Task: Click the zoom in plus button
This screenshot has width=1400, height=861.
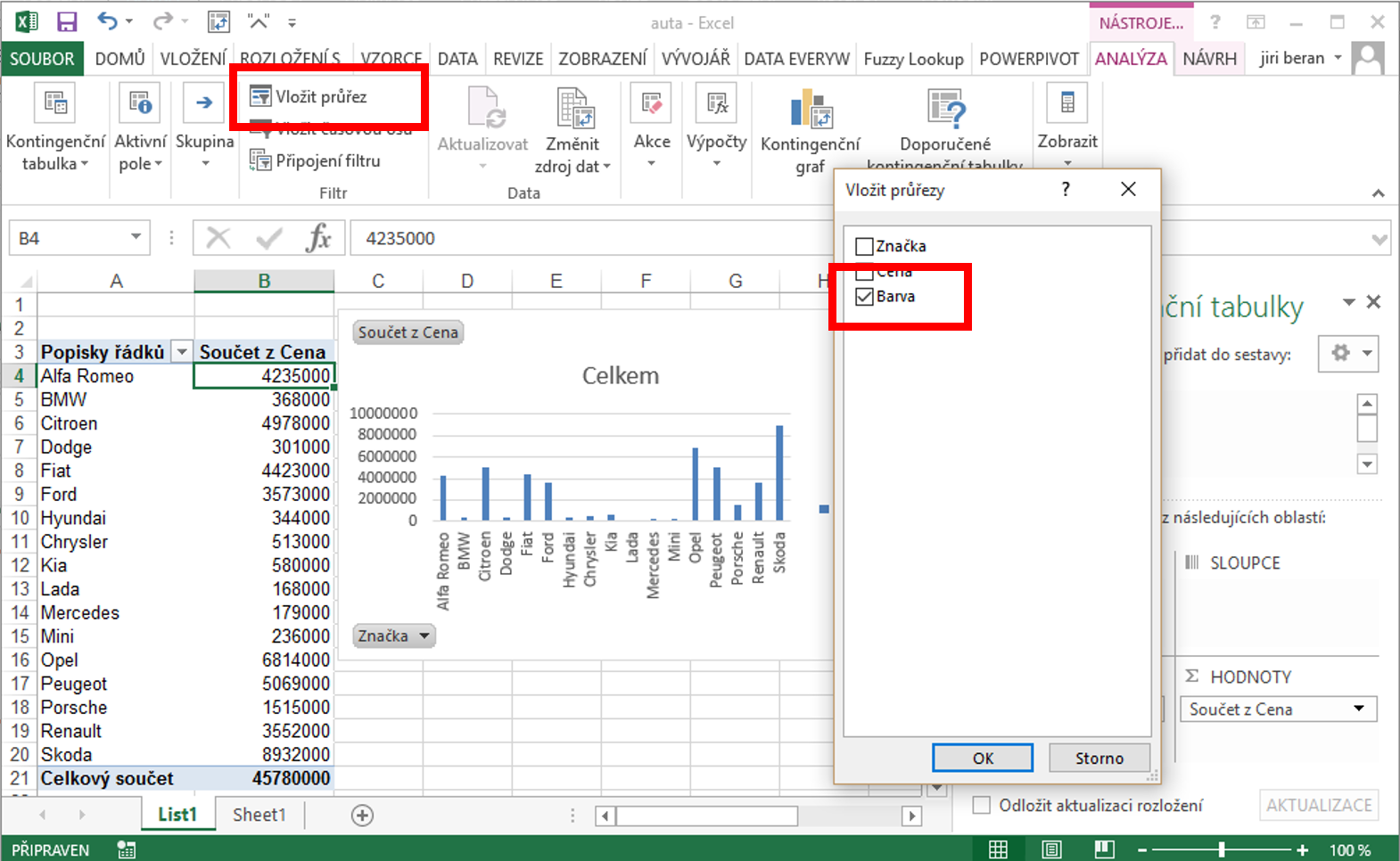Action: coord(1302,850)
